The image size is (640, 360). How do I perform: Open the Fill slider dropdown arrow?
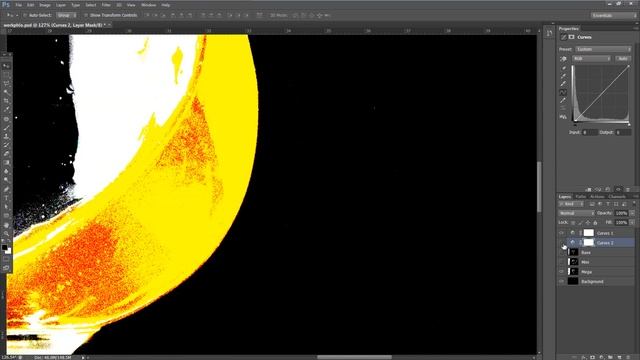click(632, 222)
